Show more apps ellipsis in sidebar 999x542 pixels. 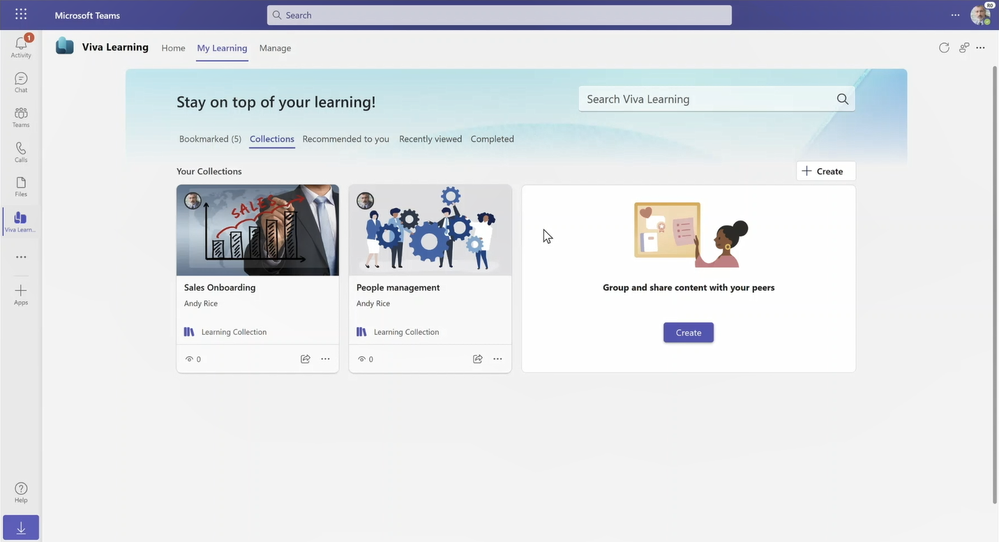(21, 257)
